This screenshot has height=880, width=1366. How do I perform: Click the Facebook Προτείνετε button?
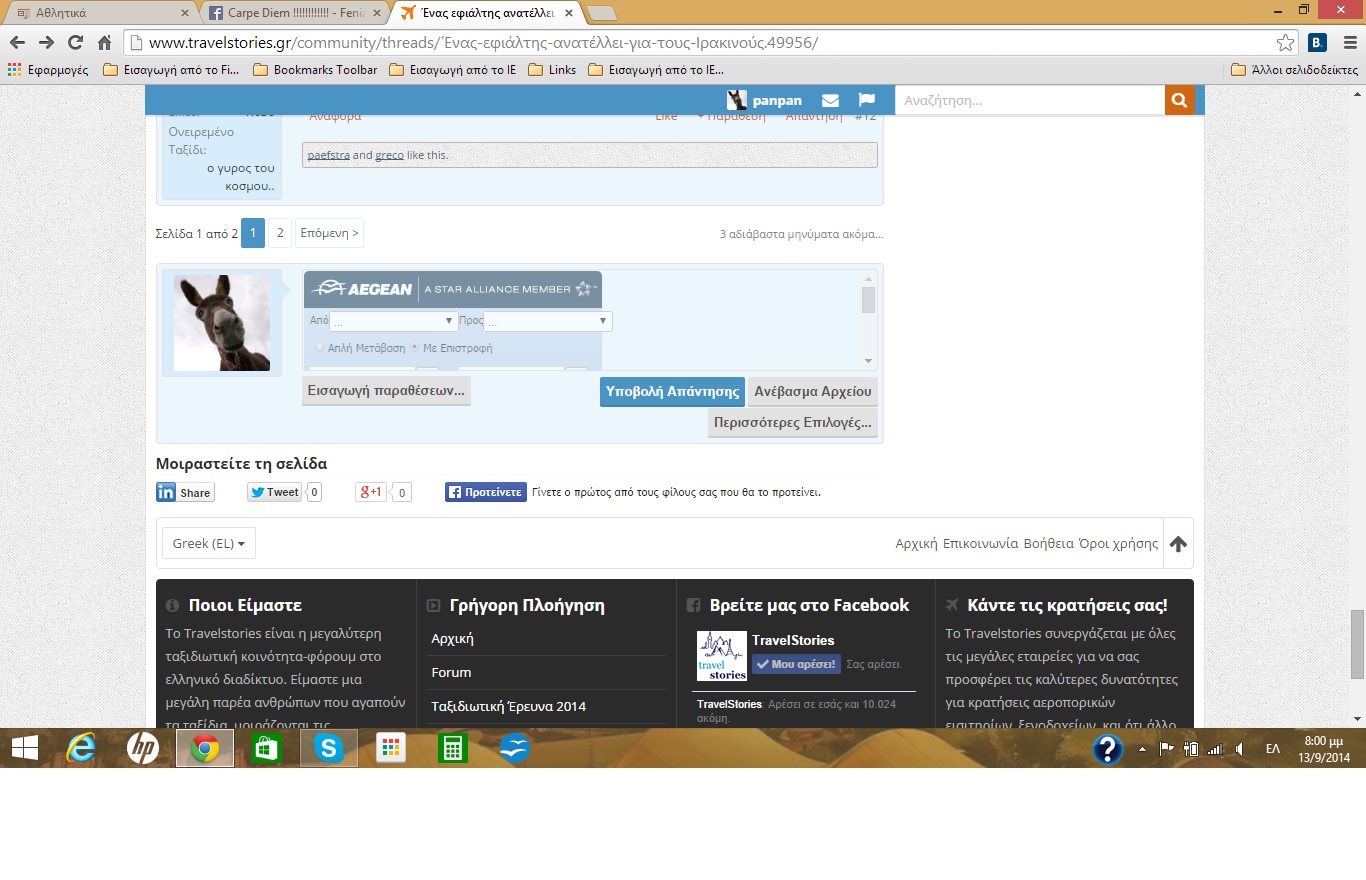click(x=486, y=492)
